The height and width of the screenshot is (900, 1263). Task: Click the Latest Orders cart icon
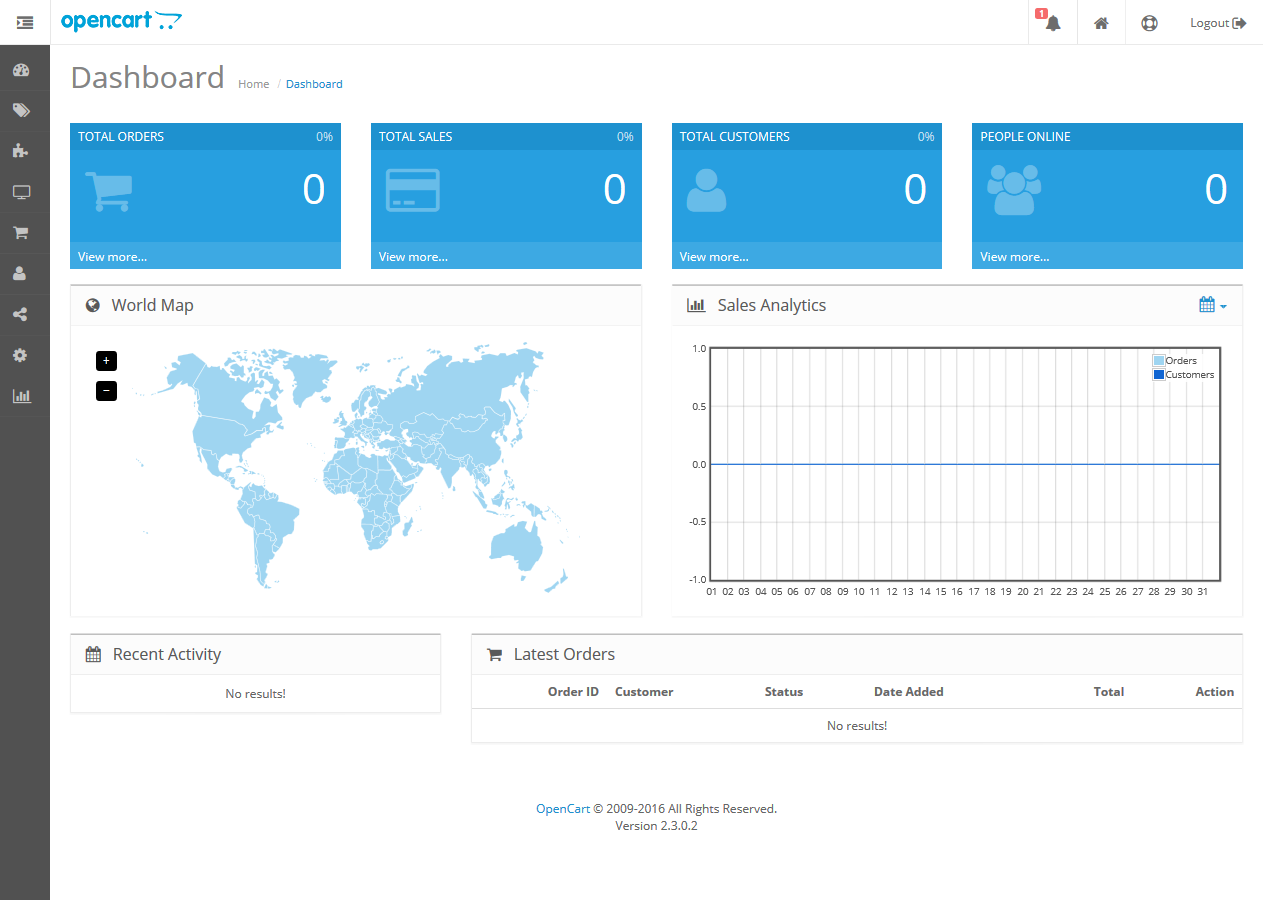click(494, 655)
